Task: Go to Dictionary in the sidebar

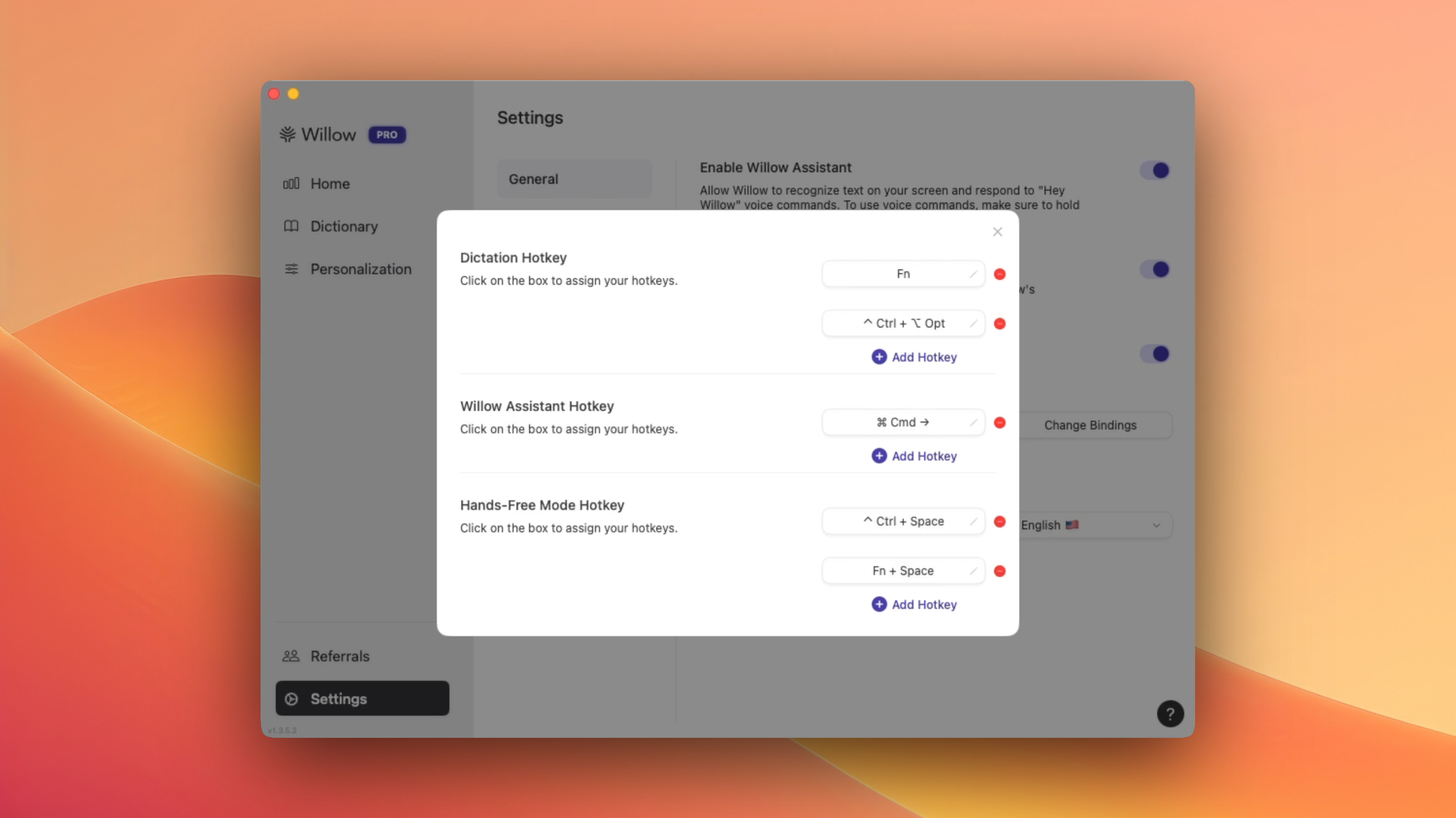Action: pos(344,226)
